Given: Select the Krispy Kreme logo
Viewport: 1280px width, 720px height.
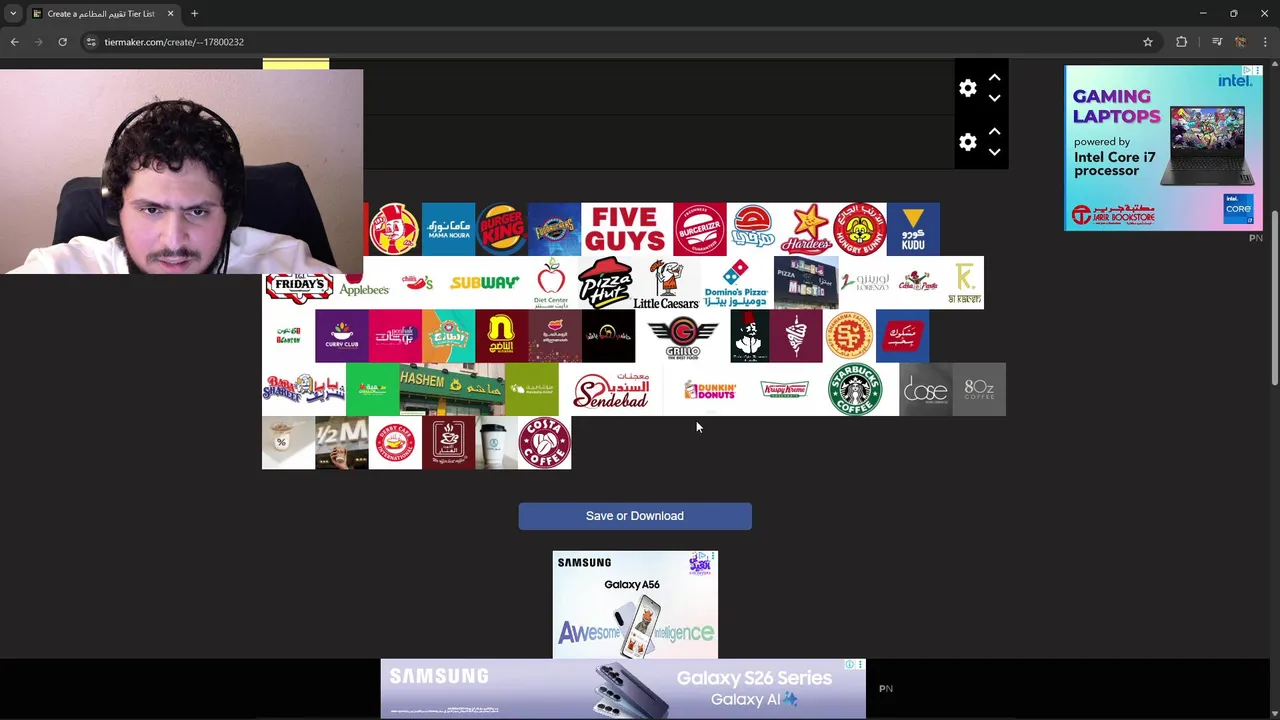Looking at the screenshot, I should (x=784, y=389).
